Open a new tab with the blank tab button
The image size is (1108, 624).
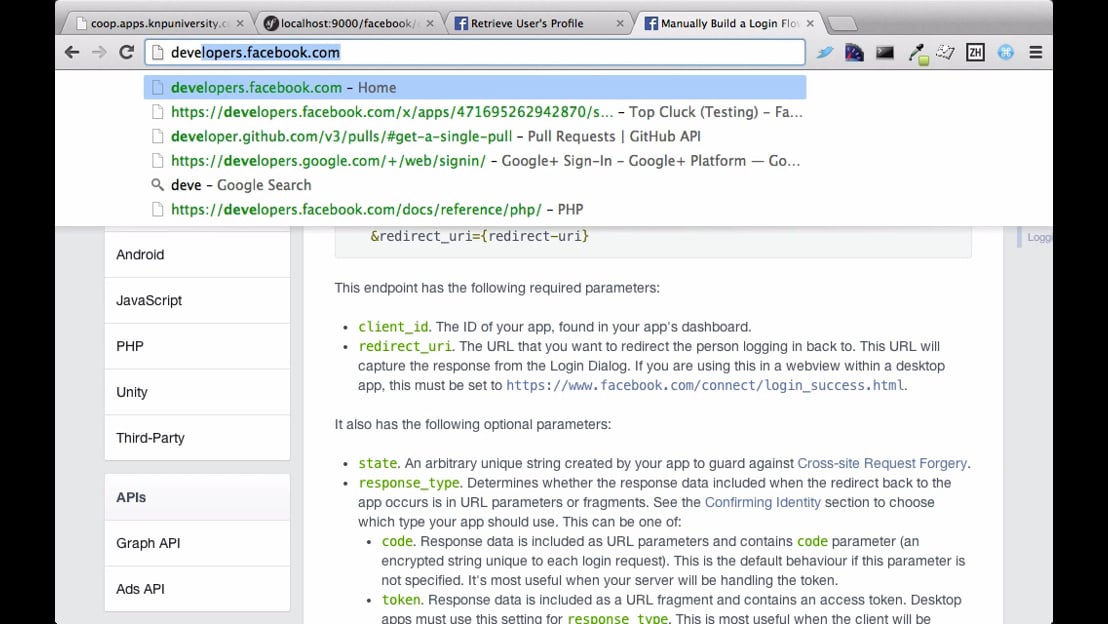point(842,24)
